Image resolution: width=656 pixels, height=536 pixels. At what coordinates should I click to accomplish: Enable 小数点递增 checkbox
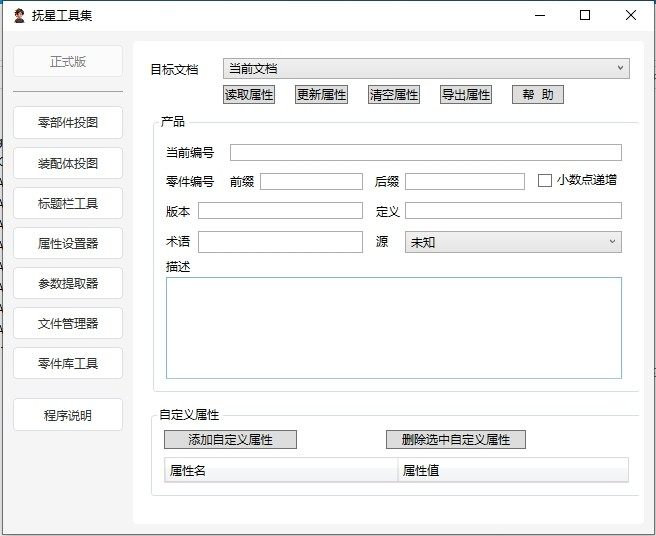point(544,180)
